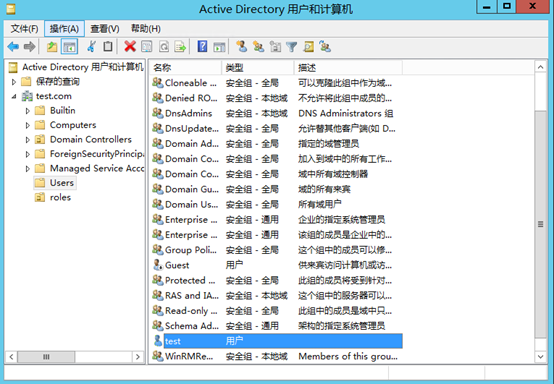
Task: Expand the 保存的查询 tree node
Action: (14, 82)
